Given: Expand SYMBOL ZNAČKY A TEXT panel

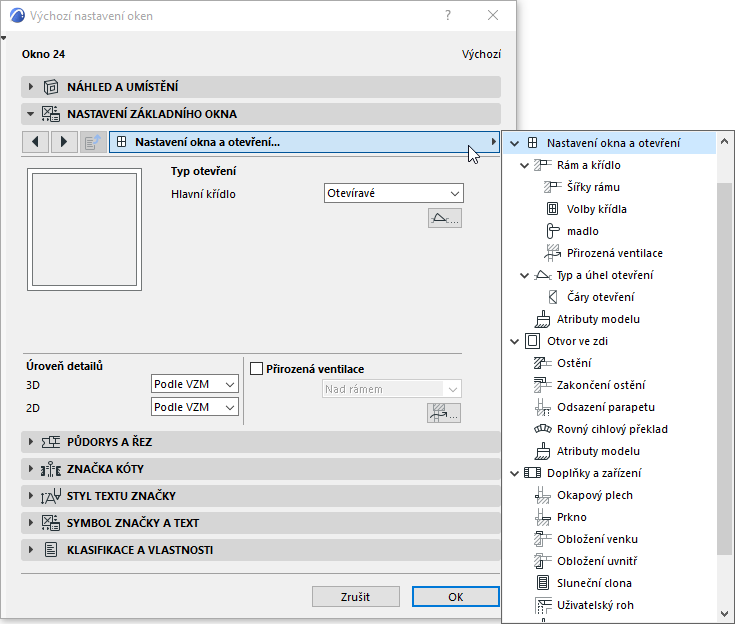Looking at the screenshot, I should click(x=30, y=523).
